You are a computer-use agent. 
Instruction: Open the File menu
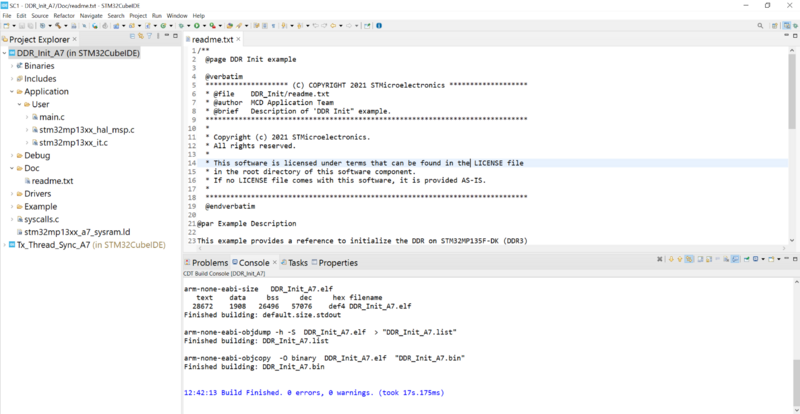pyautogui.click(x=7, y=16)
